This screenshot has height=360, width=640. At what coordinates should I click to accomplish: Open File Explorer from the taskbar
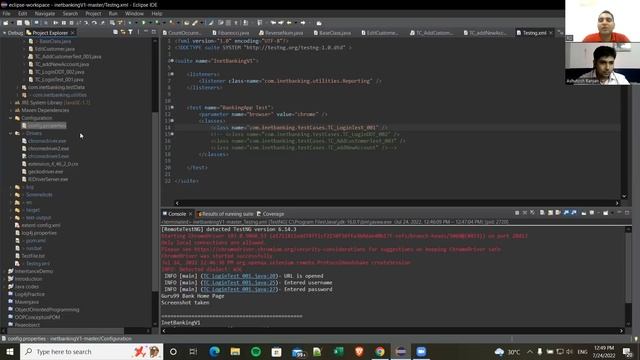pyautogui.click(x=235, y=351)
